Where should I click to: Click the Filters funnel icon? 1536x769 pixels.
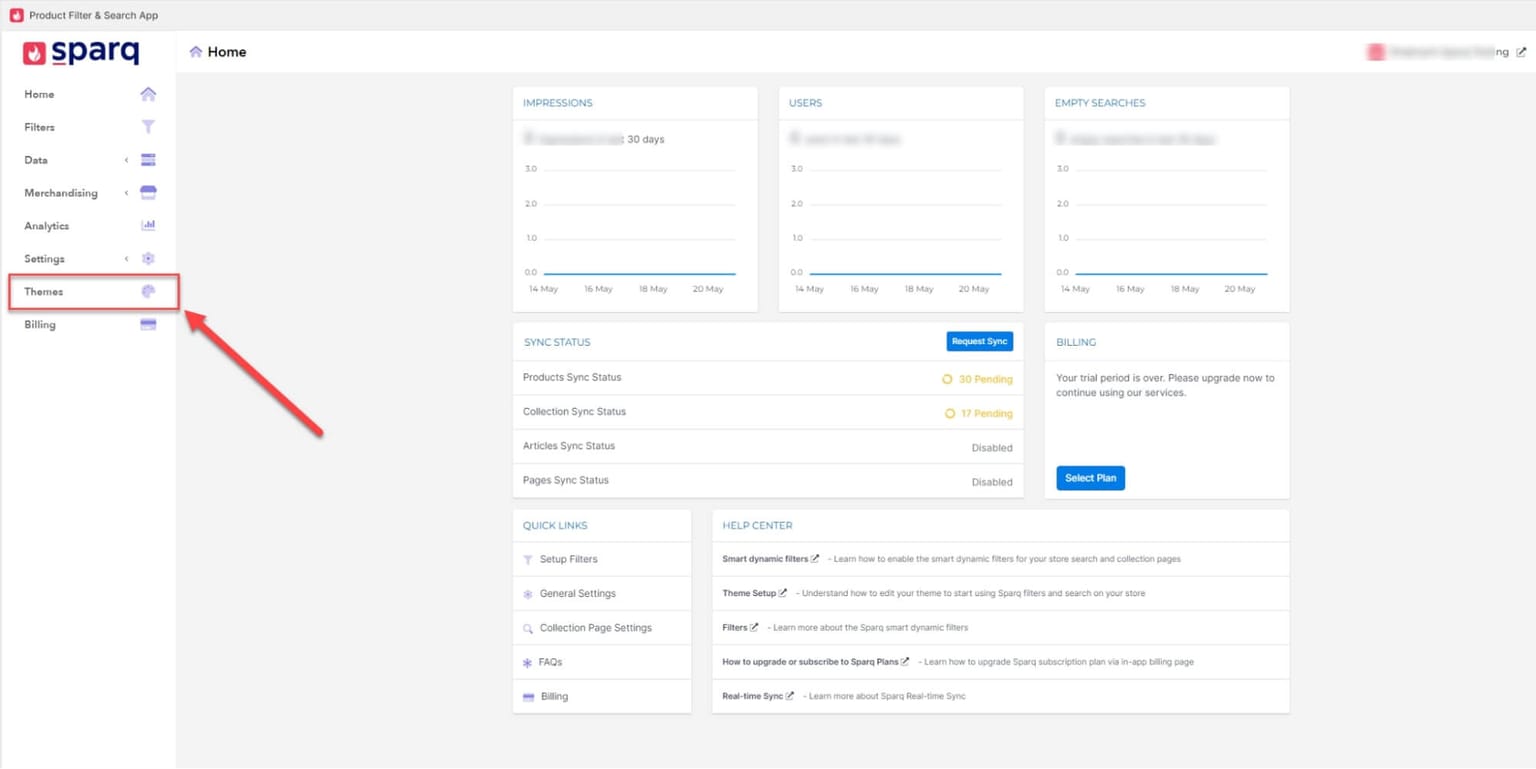point(148,127)
